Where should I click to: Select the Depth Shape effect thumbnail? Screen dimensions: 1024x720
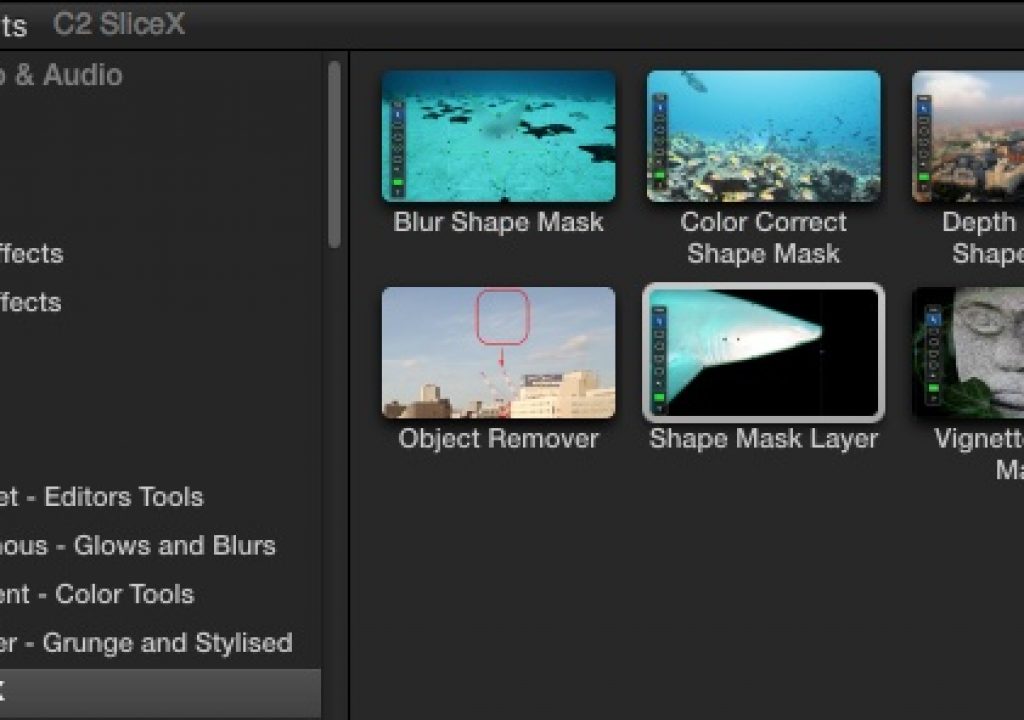[x=968, y=136]
